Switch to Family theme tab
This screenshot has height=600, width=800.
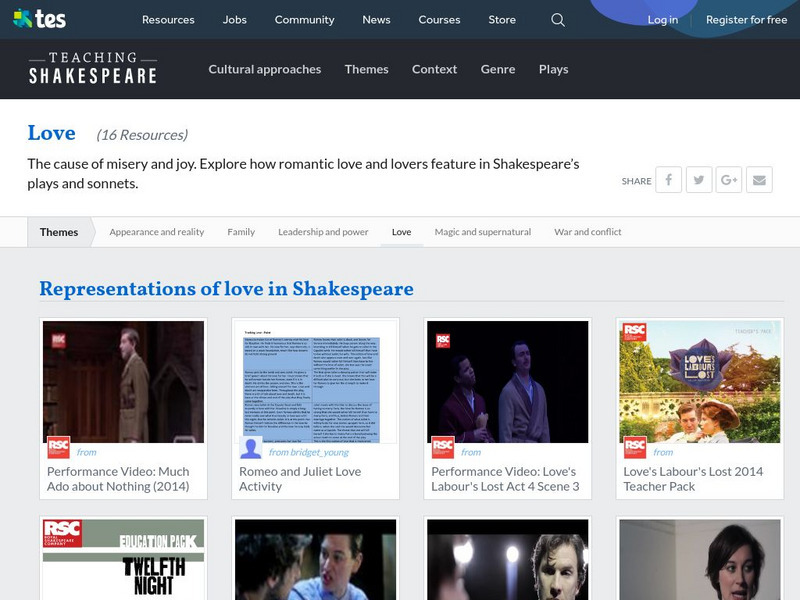[x=241, y=232]
